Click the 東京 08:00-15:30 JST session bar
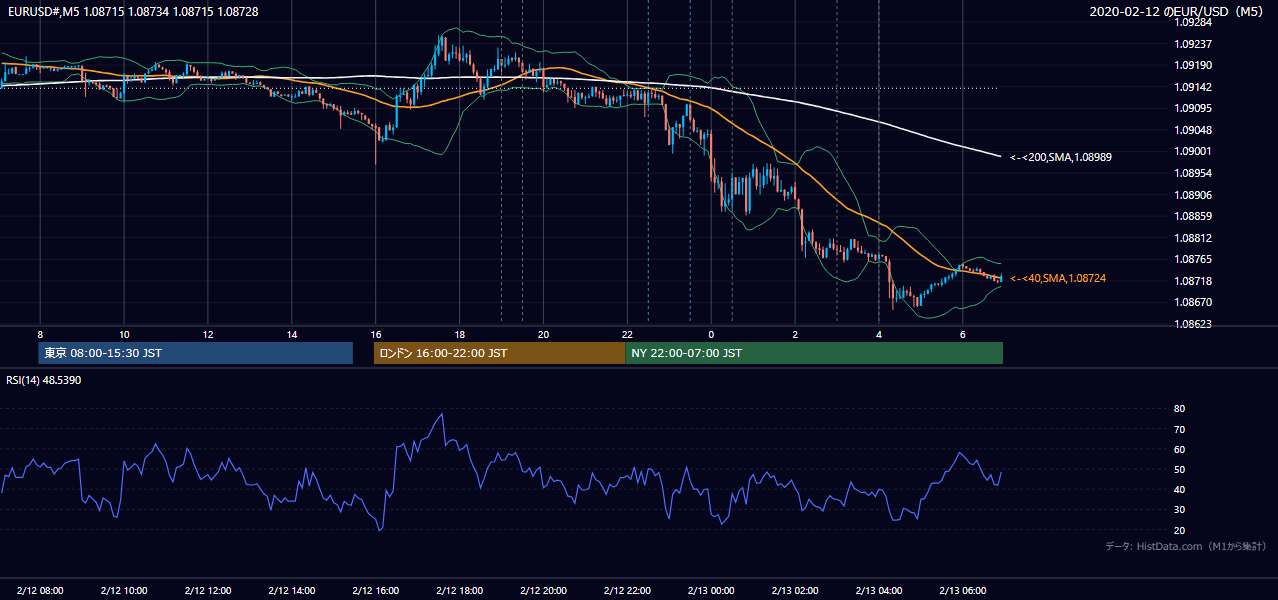Image resolution: width=1278 pixels, height=600 pixels. (x=196, y=353)
